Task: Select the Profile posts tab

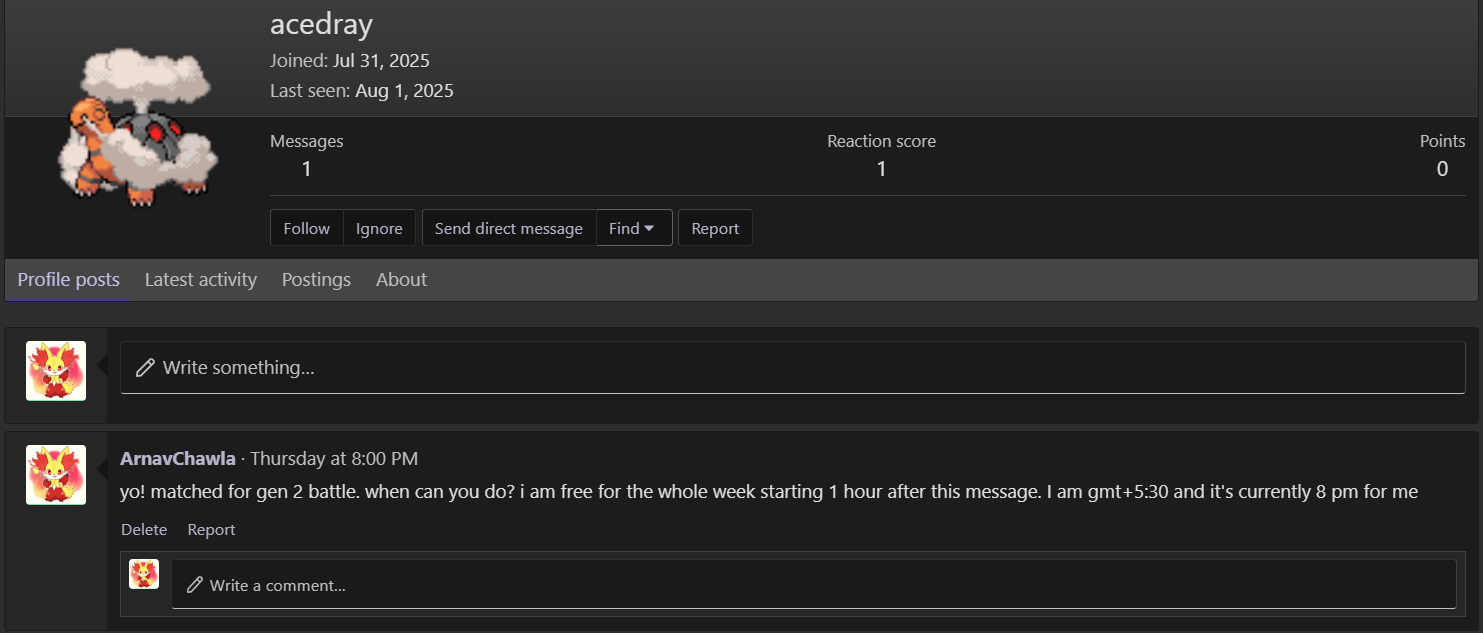Action: pos(69,280)
